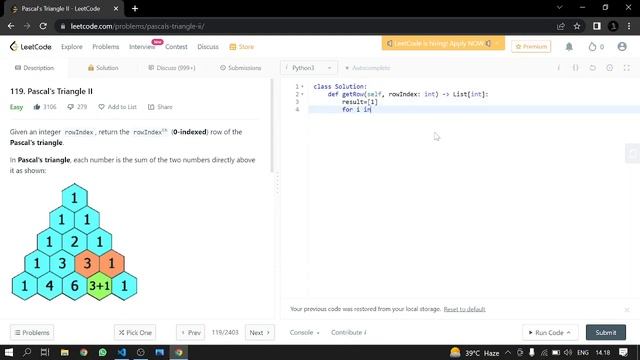Open the notifications bell
The width and height of the screenshot is (640, 360).
point(569,47)
